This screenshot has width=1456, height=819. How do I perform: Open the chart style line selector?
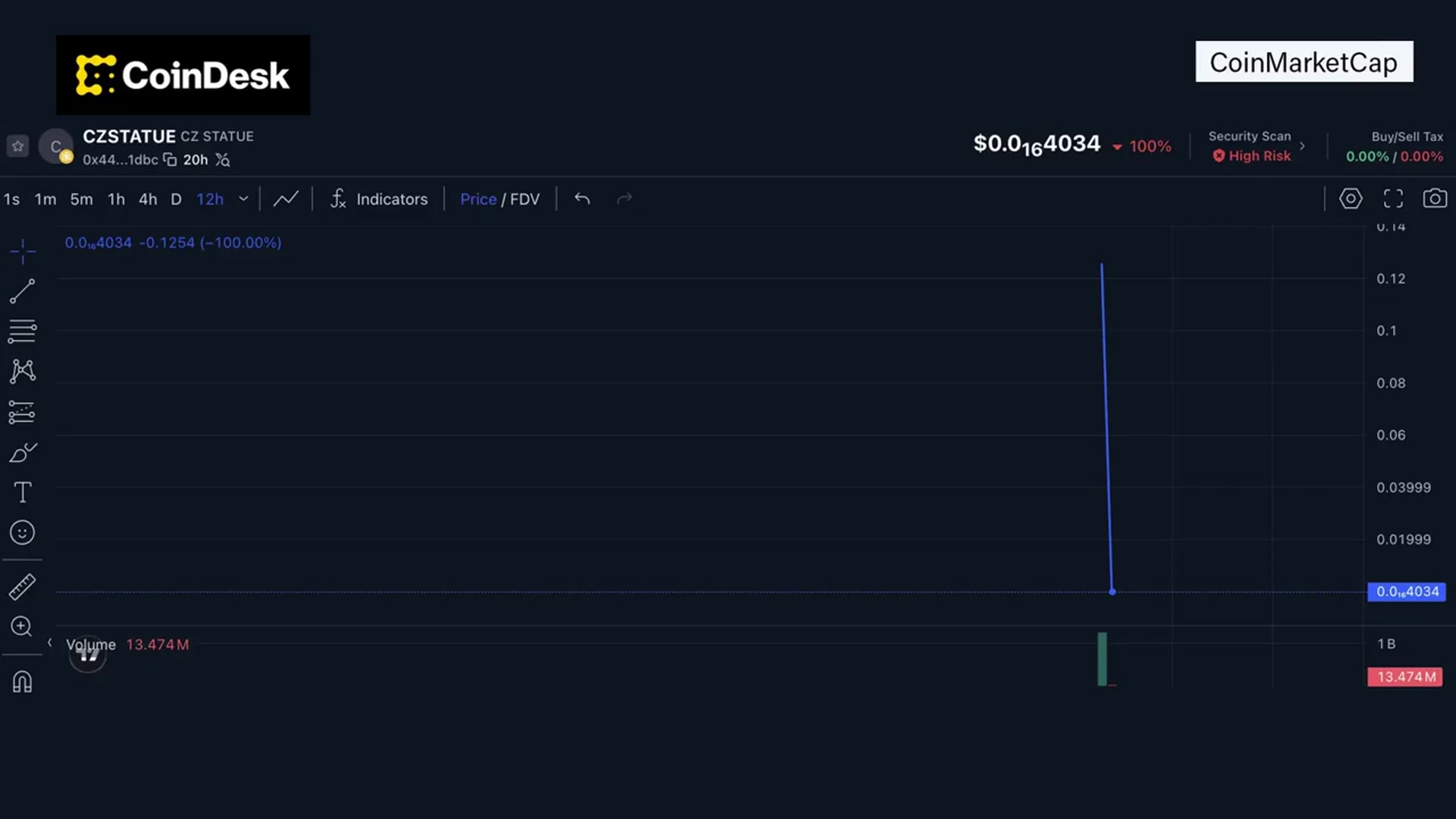click(286, 199)
